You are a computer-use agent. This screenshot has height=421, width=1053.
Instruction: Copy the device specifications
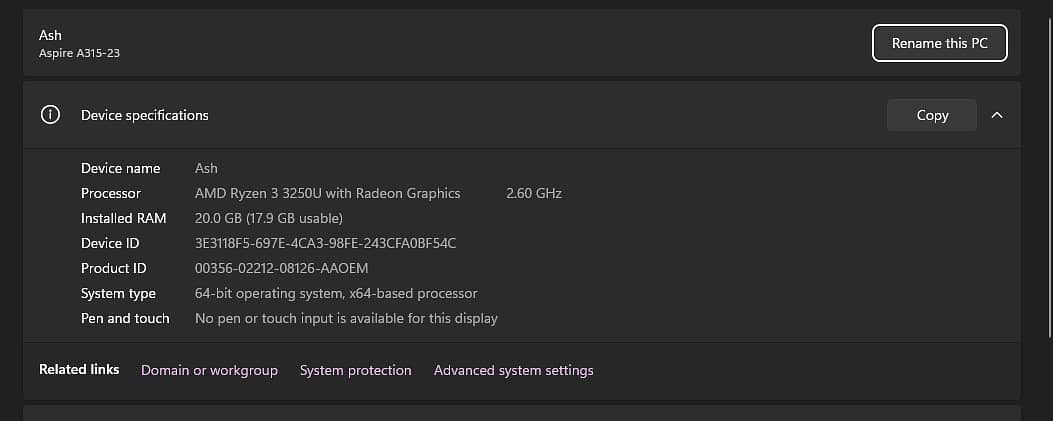[932, 115]
